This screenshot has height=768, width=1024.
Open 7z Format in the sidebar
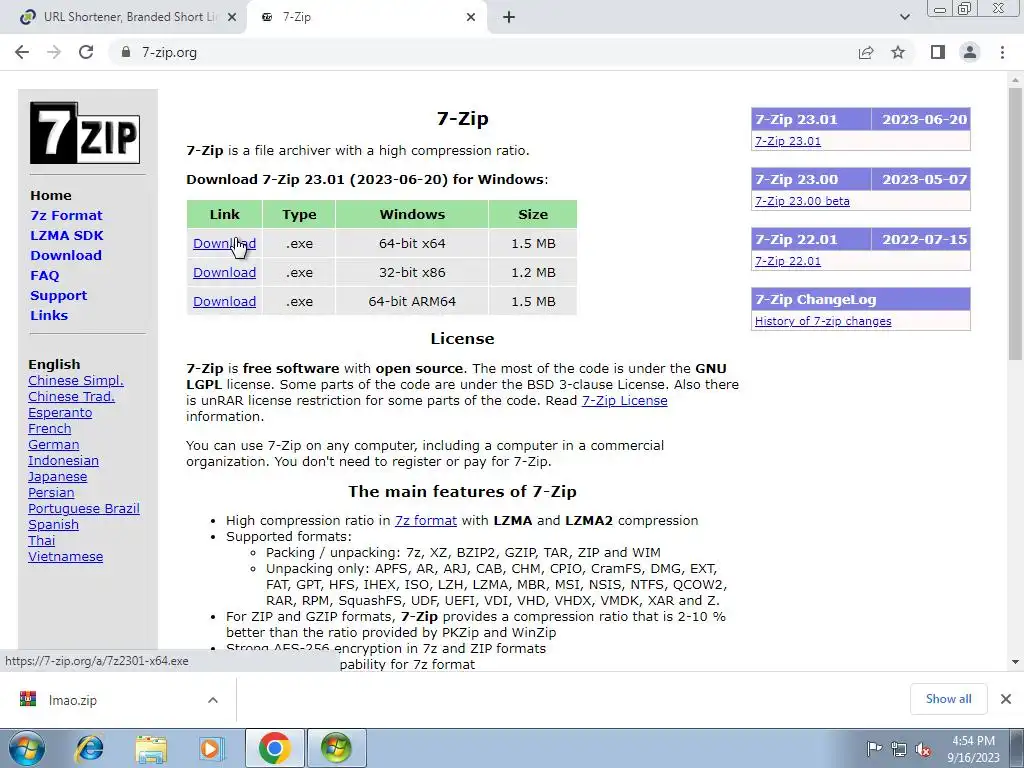66,216
